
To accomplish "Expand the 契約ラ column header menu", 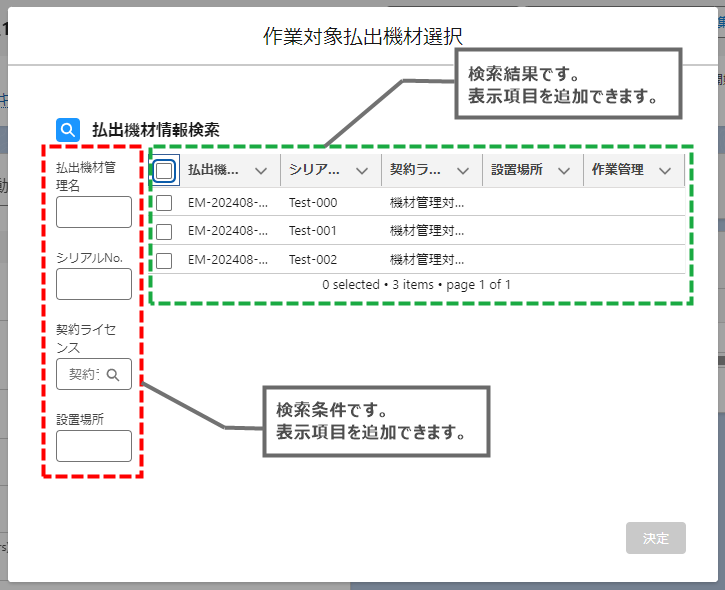I will (x=463, y=170).
